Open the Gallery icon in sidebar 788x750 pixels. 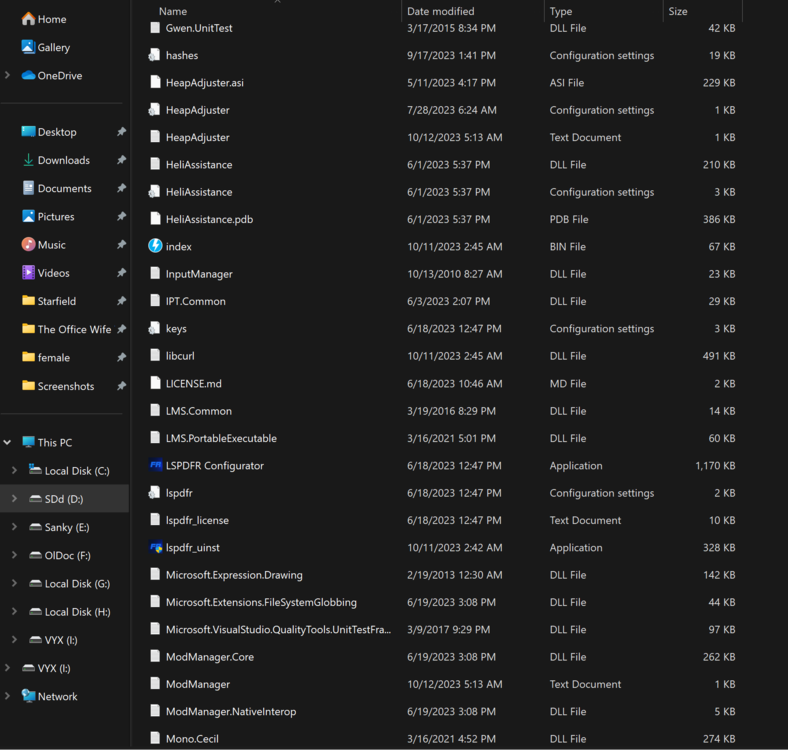(x=28, y=47)
